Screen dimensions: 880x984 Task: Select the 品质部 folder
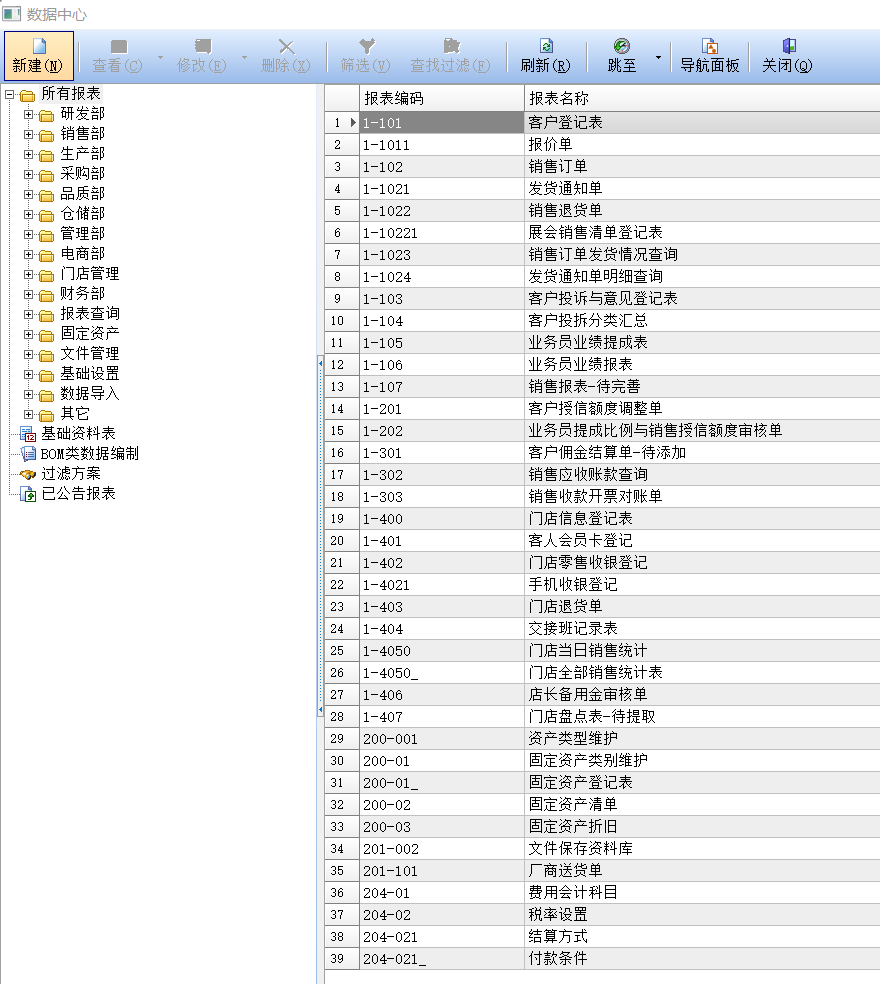point(82,194)
